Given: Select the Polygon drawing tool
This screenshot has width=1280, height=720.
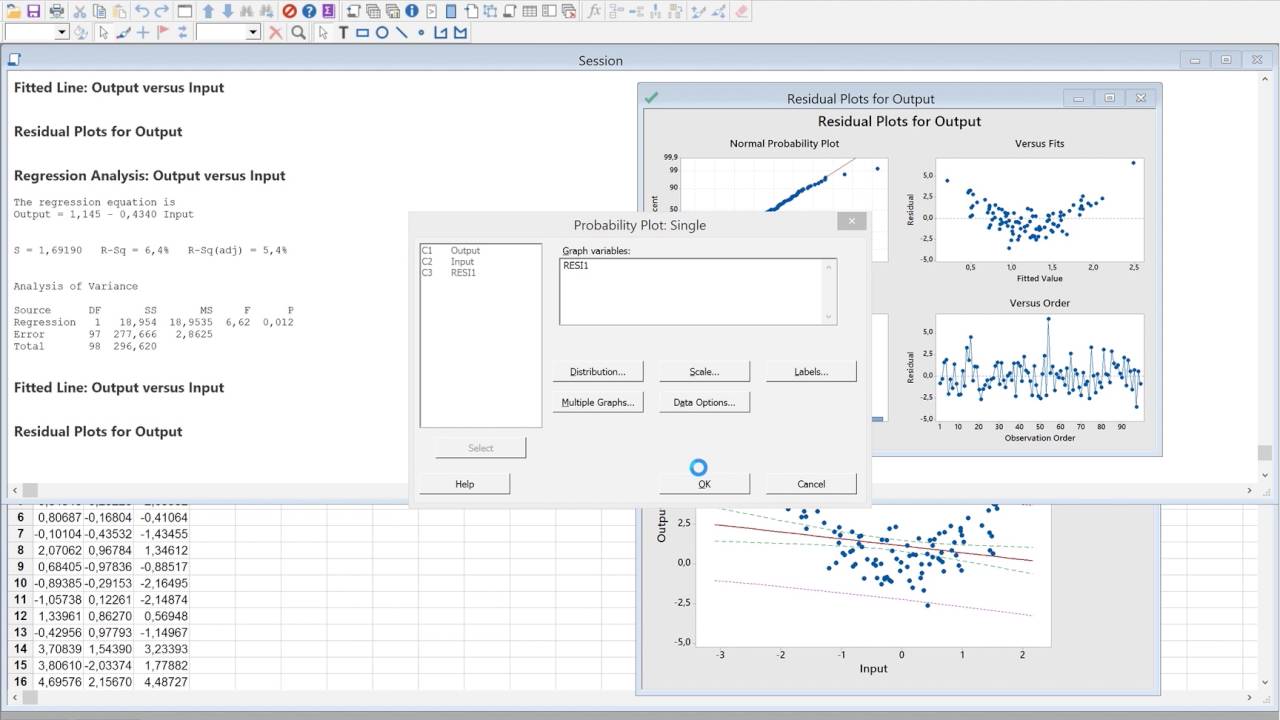Looking at the screenshot, I should click(460, 32).
